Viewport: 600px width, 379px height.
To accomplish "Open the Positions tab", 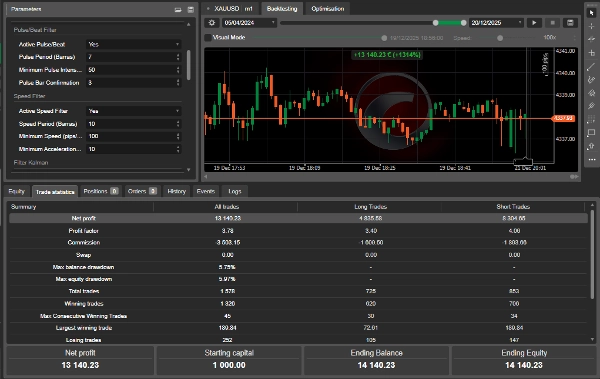I will [101, 191].
